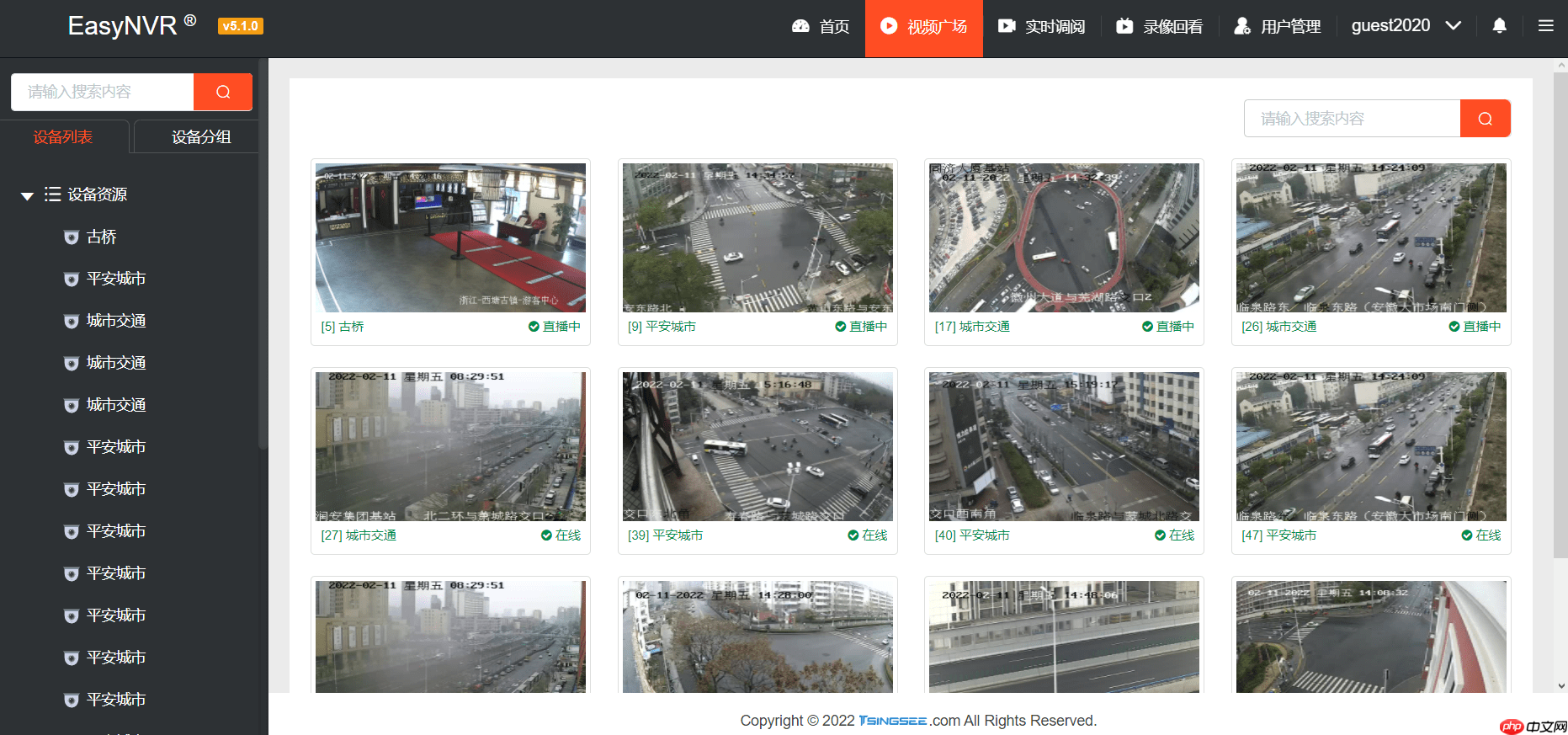
Task: Open the [5] 古桥 video thumbnail
Action: pyautogui.click(x=450, y=237)
